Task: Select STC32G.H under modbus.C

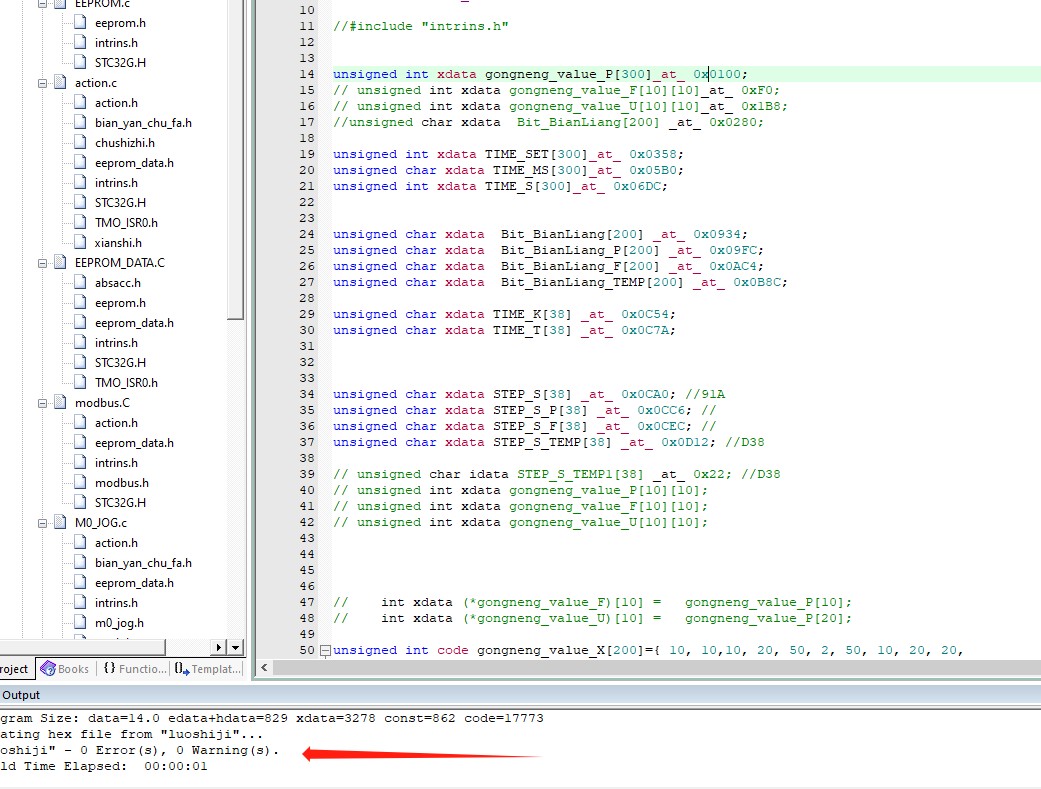Action: point(120,503)
